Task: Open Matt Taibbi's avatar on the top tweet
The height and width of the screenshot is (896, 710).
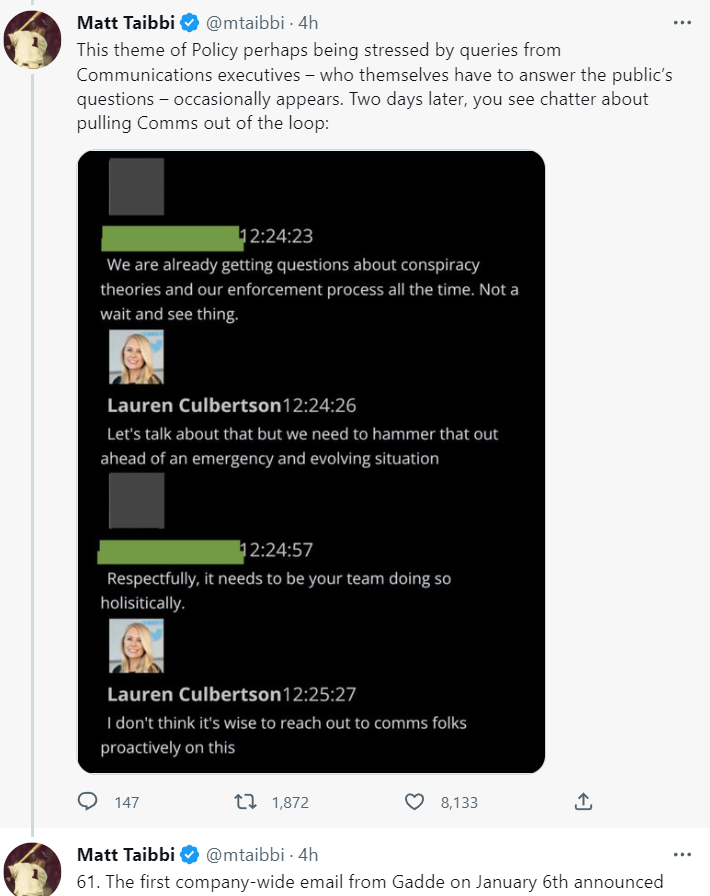Action: tap(34, 40)
